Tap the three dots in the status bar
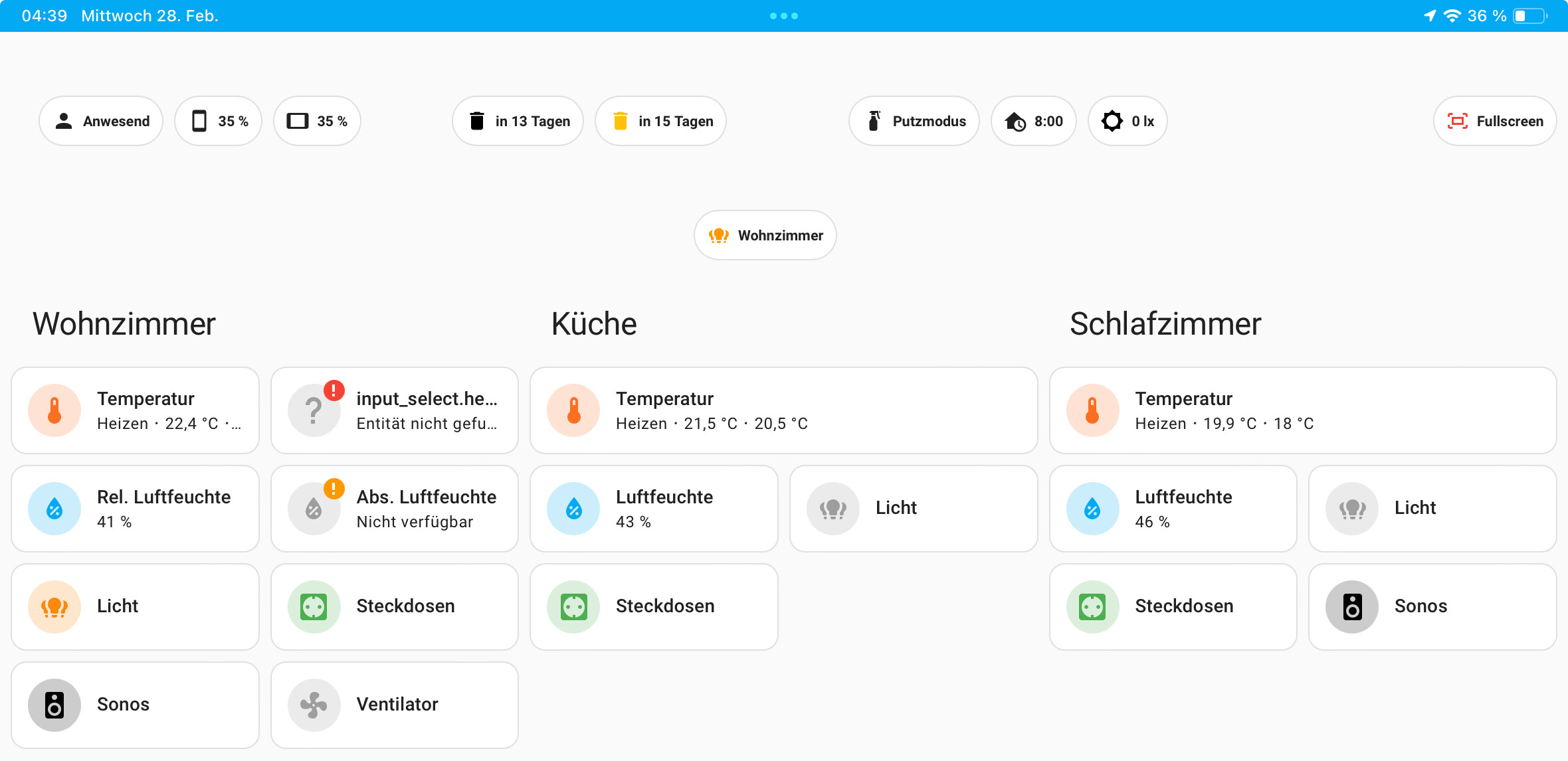 coord(784,16)
